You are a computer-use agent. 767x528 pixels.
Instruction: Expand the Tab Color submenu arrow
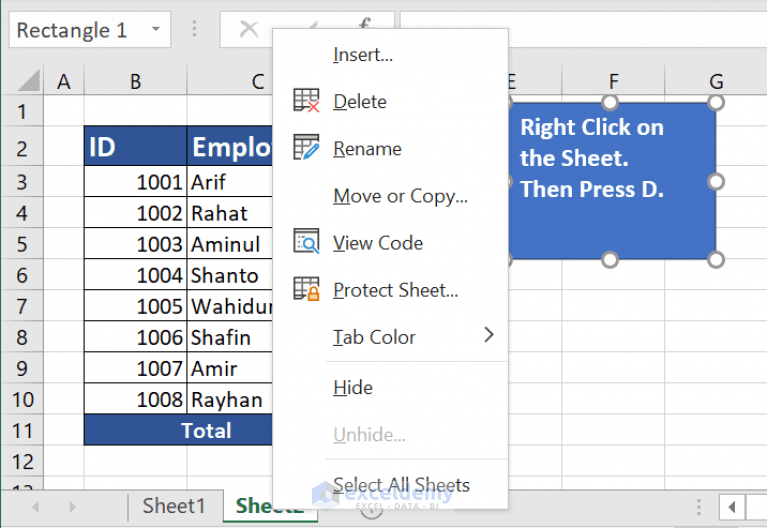click(489, 335)
